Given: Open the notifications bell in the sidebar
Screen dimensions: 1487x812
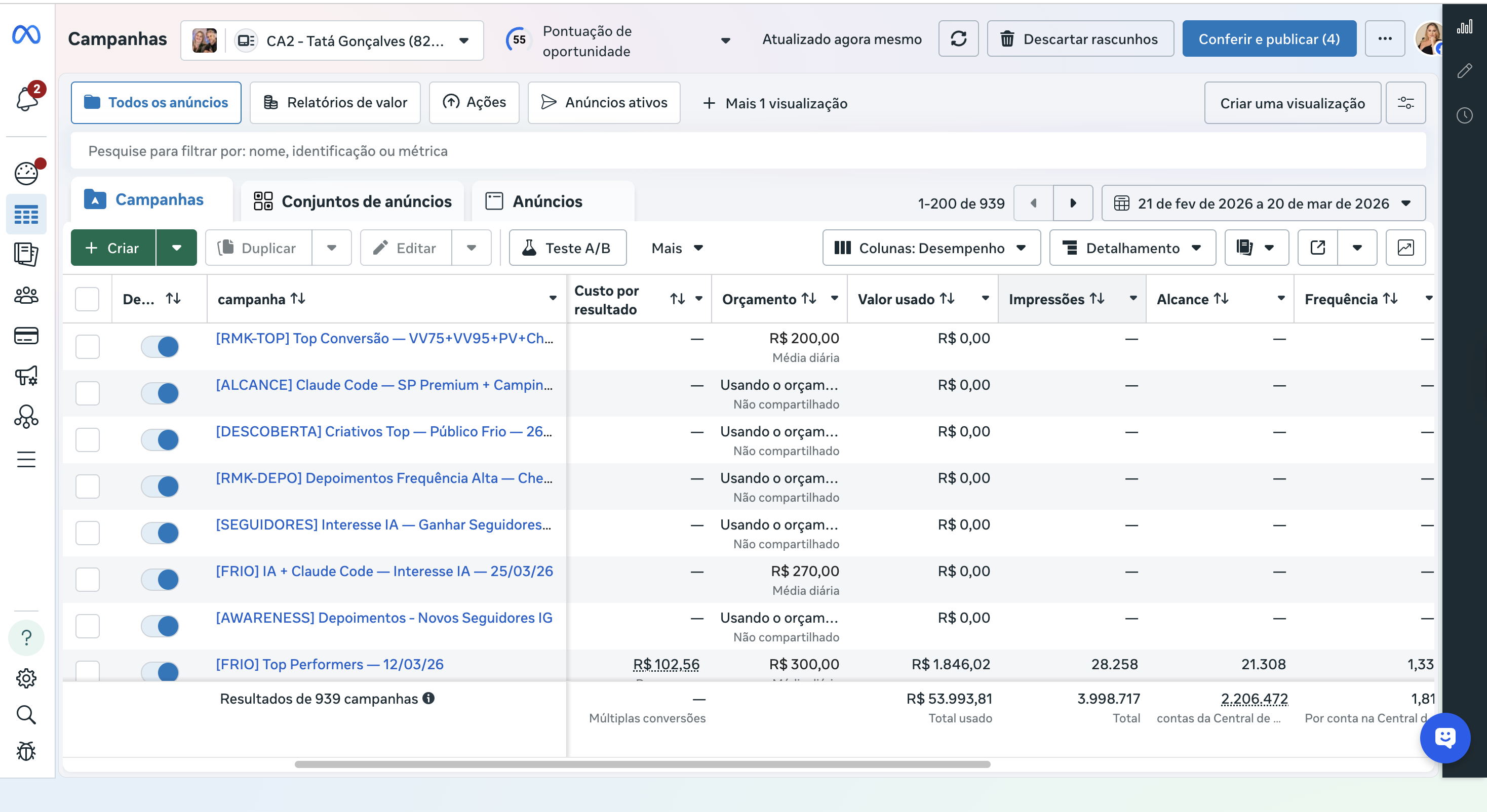Looking at the screenshot, I should tap(26, 98).
